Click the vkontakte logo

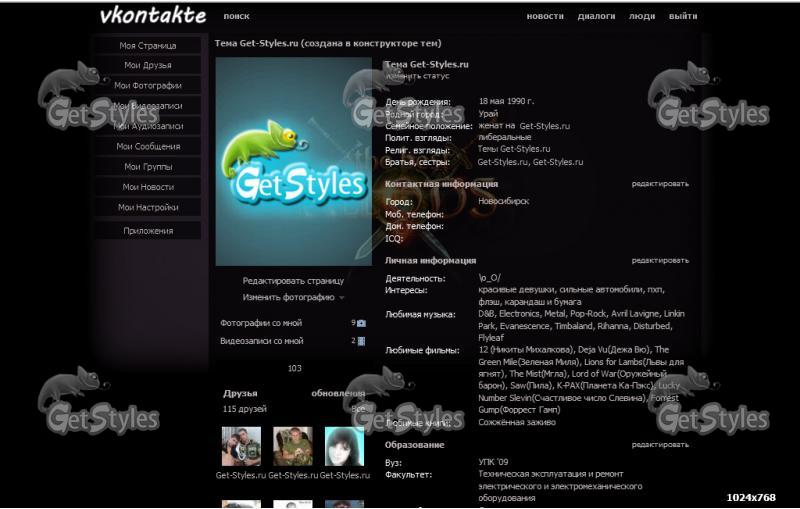[153, 16]
